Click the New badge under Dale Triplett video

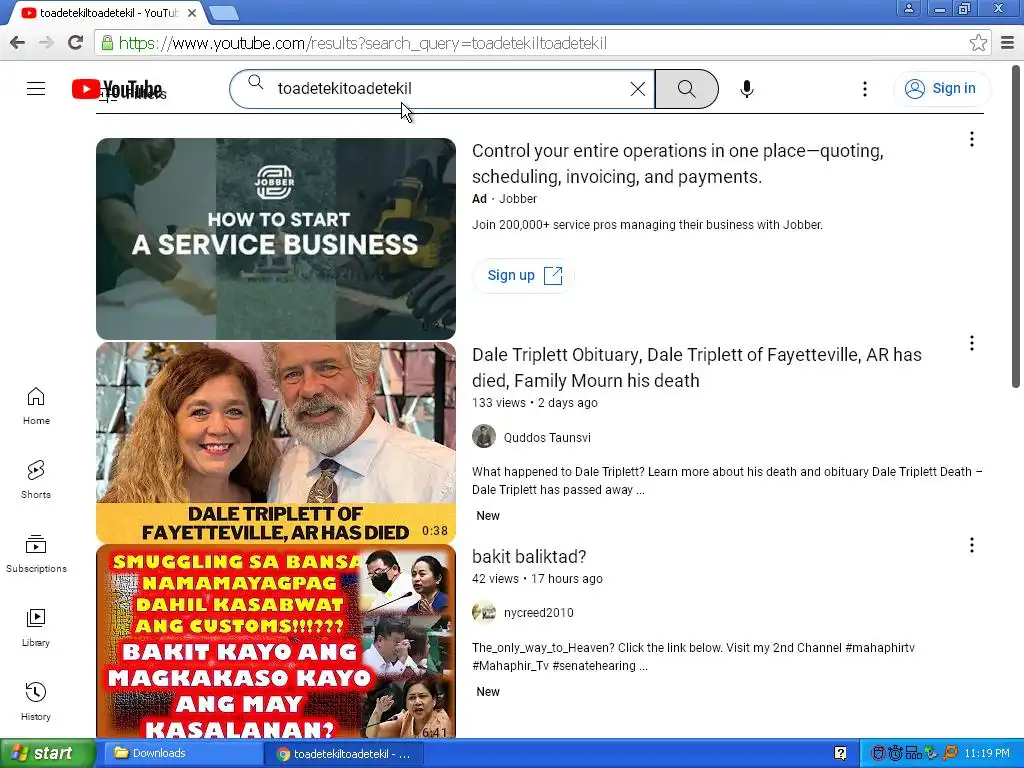488,516
